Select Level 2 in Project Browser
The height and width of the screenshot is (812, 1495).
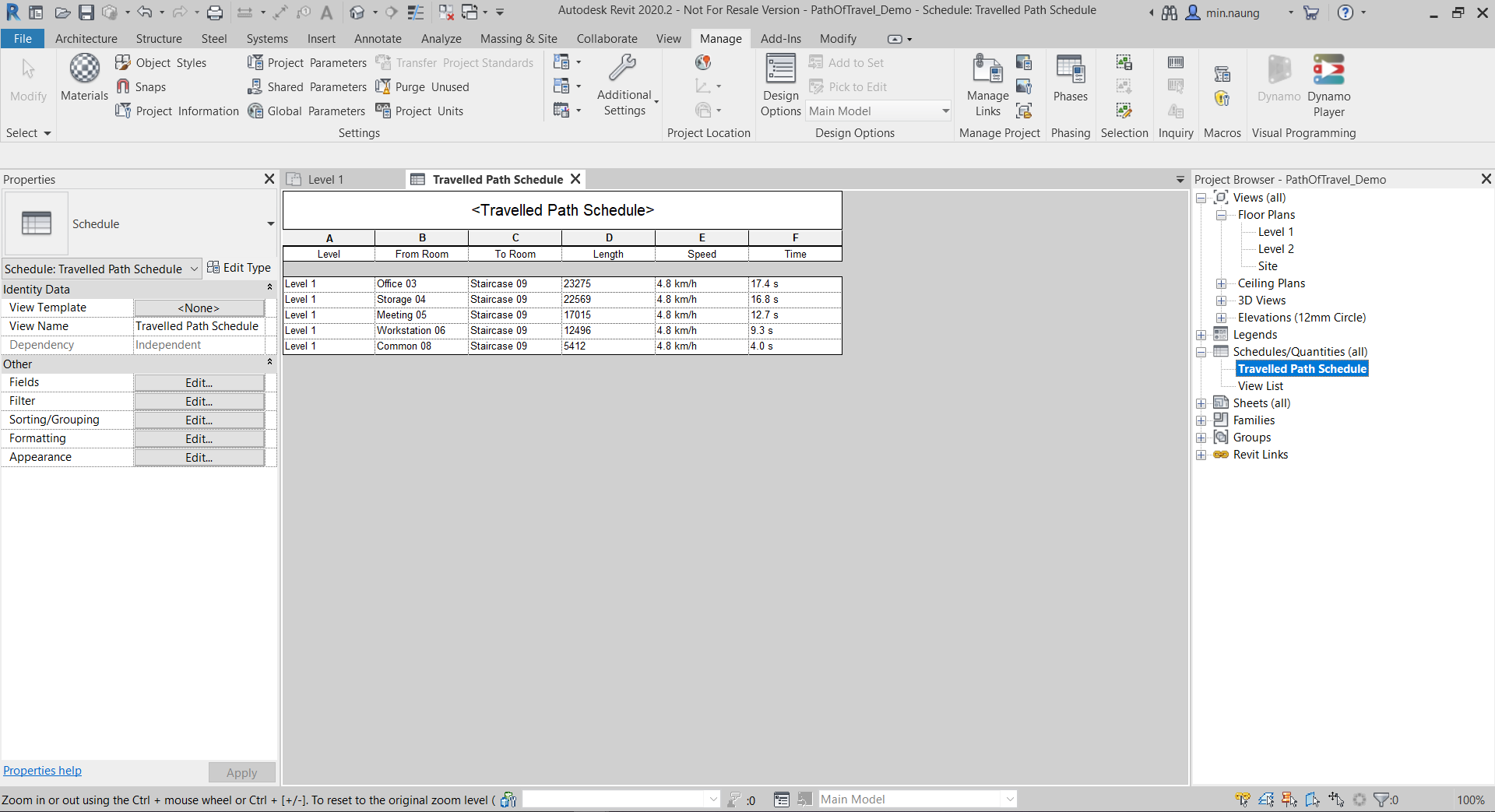tap(1275, 249)
